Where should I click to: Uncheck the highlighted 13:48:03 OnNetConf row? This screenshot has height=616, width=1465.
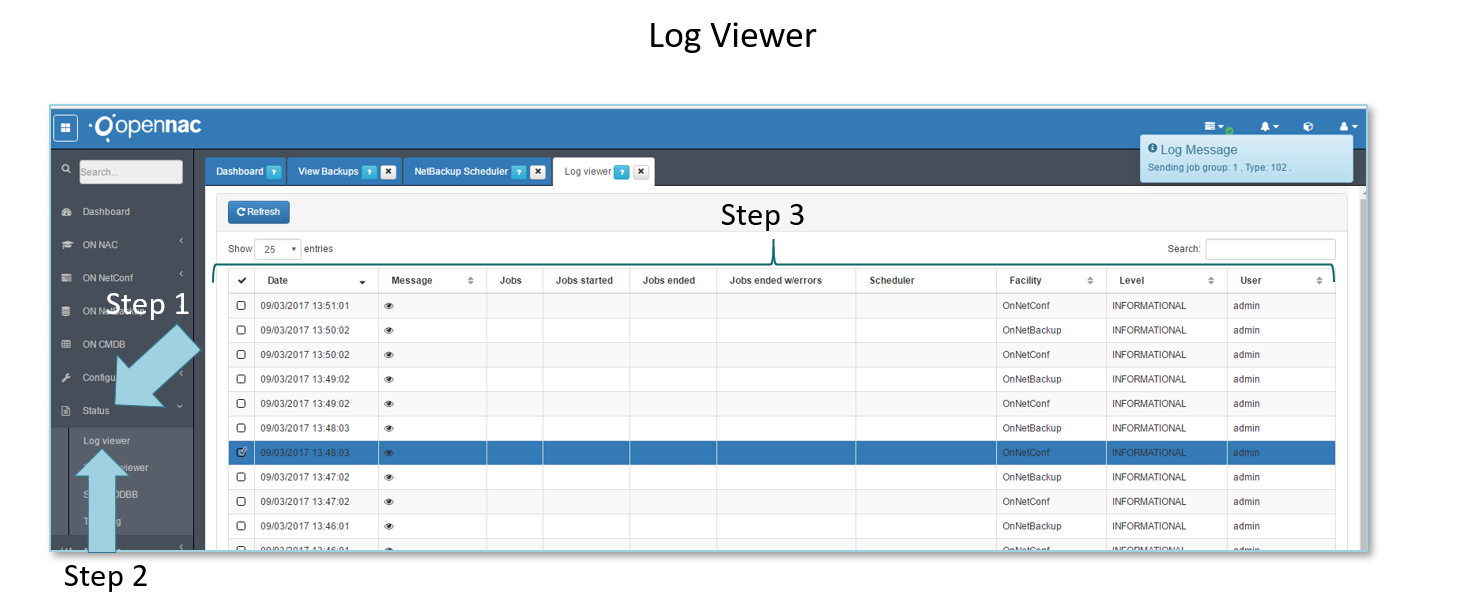pos(241,452)
